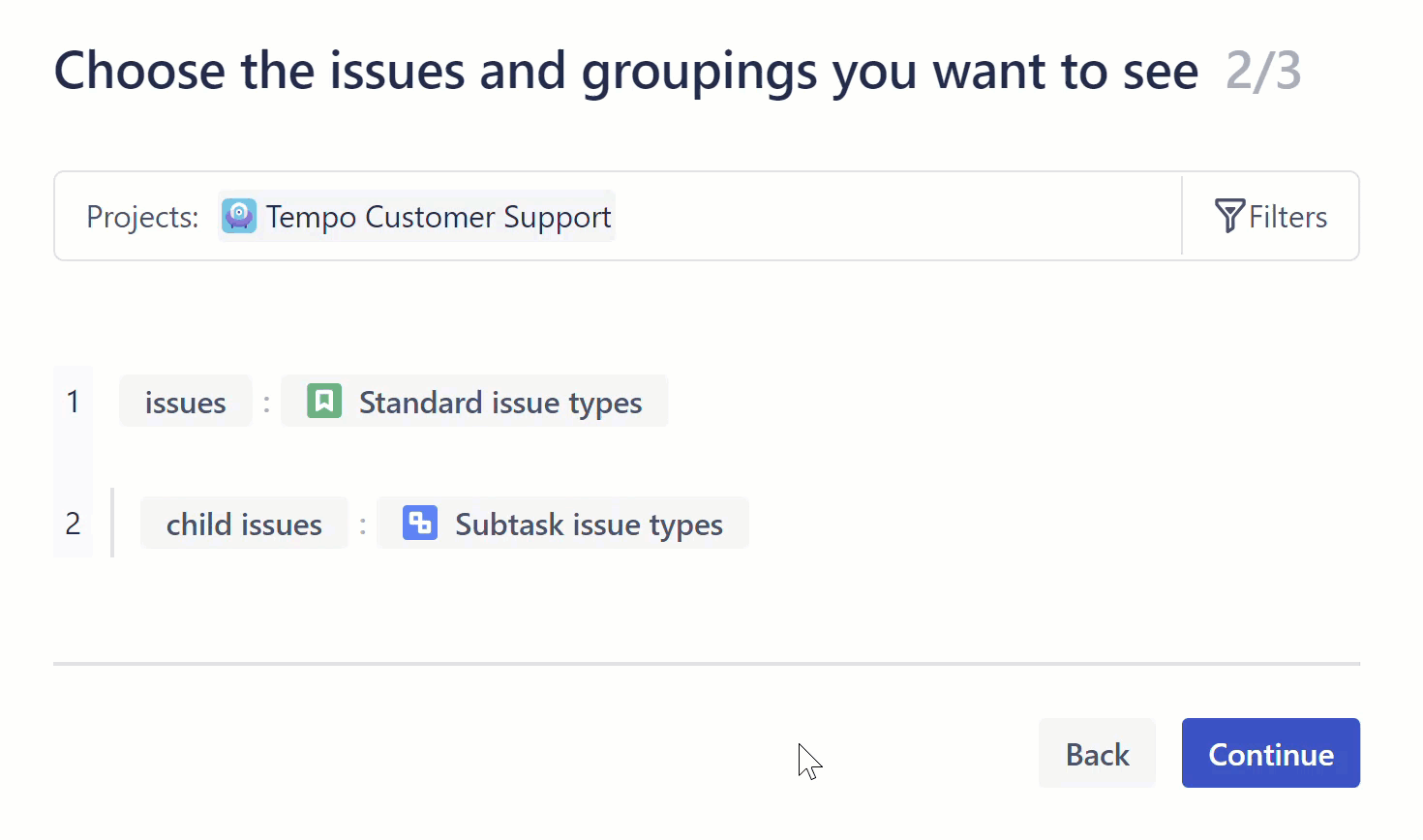Go back using the Back button
1423x840 pixels.
[1097, 753]
